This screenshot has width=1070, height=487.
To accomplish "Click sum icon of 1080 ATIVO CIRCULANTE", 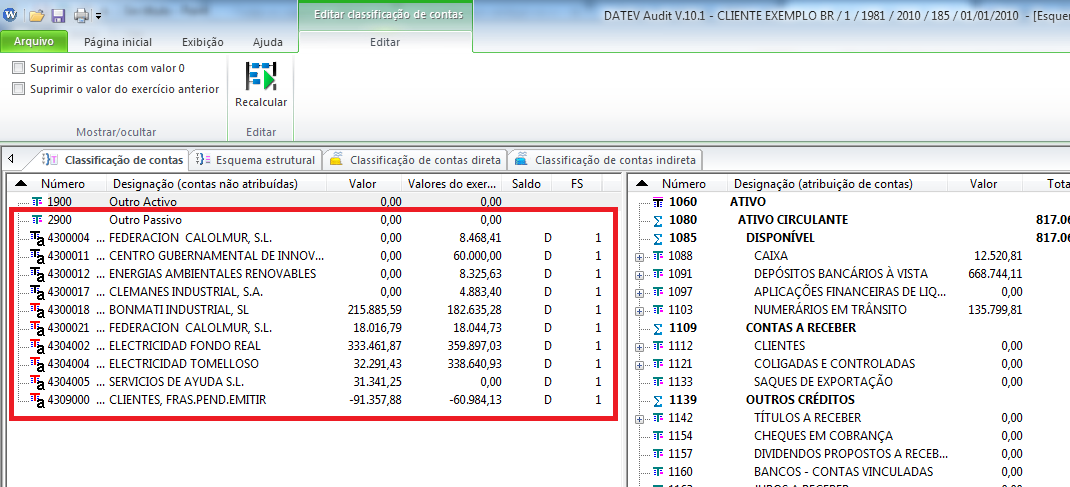I will (659, 220).
